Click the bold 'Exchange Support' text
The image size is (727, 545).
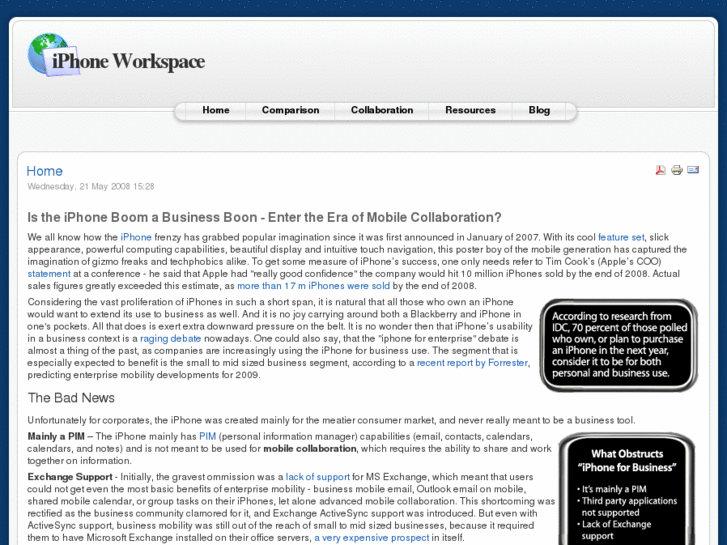[x=70, y=477]
